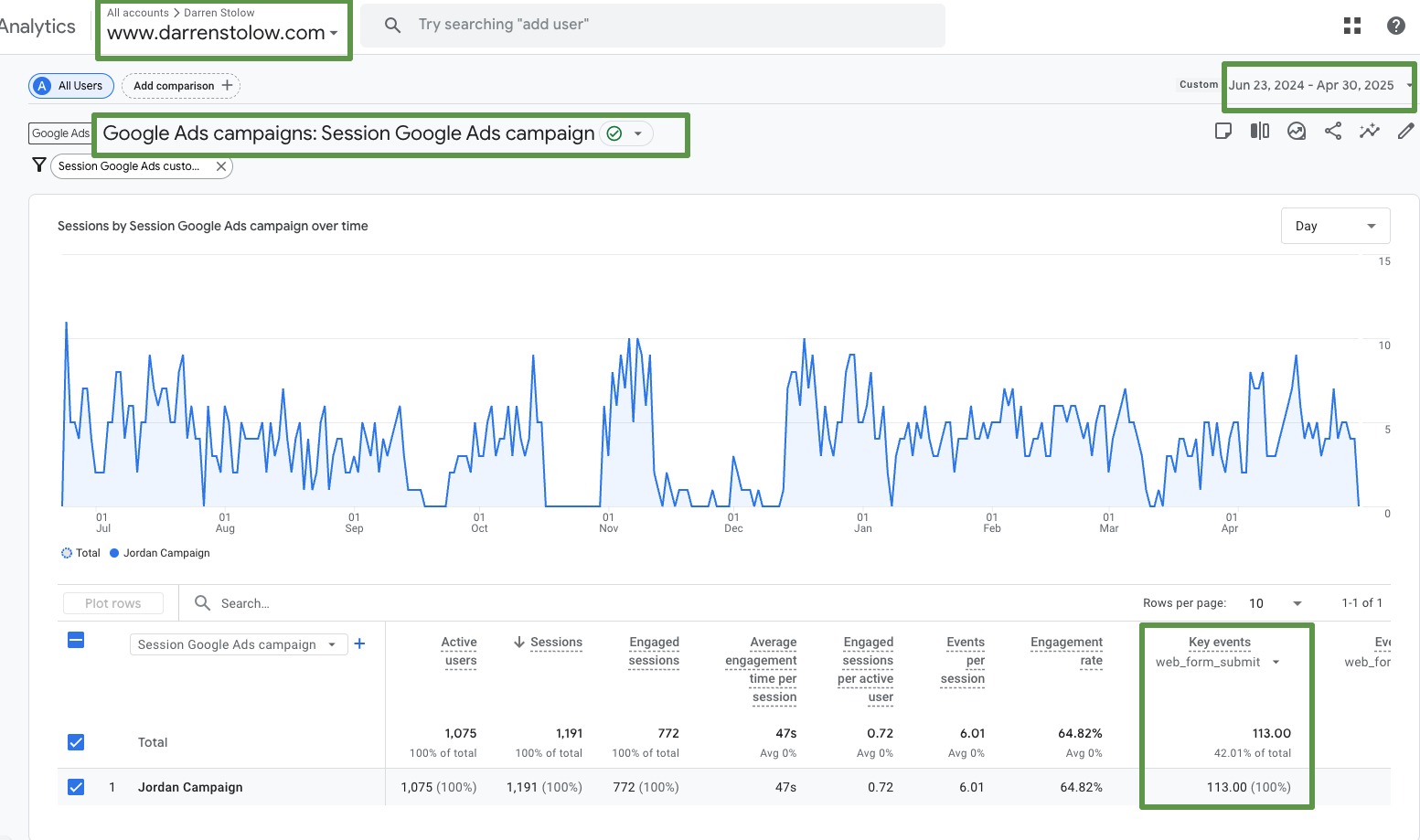Open the chart type trend icon

click(1297, 131)
